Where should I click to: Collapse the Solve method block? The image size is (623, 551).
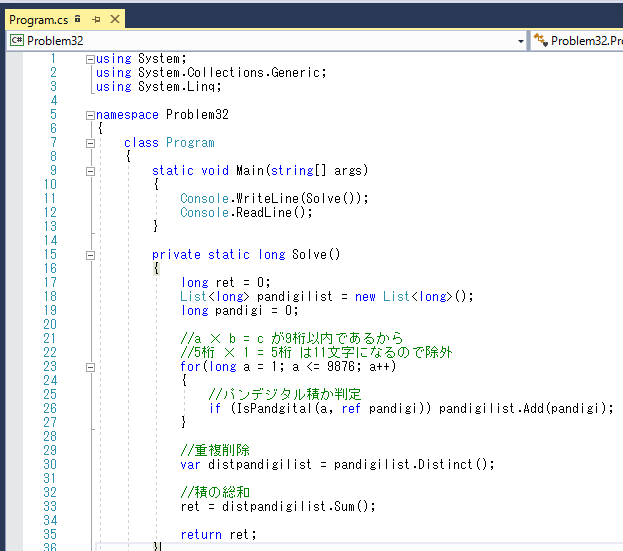click(91, 255)
